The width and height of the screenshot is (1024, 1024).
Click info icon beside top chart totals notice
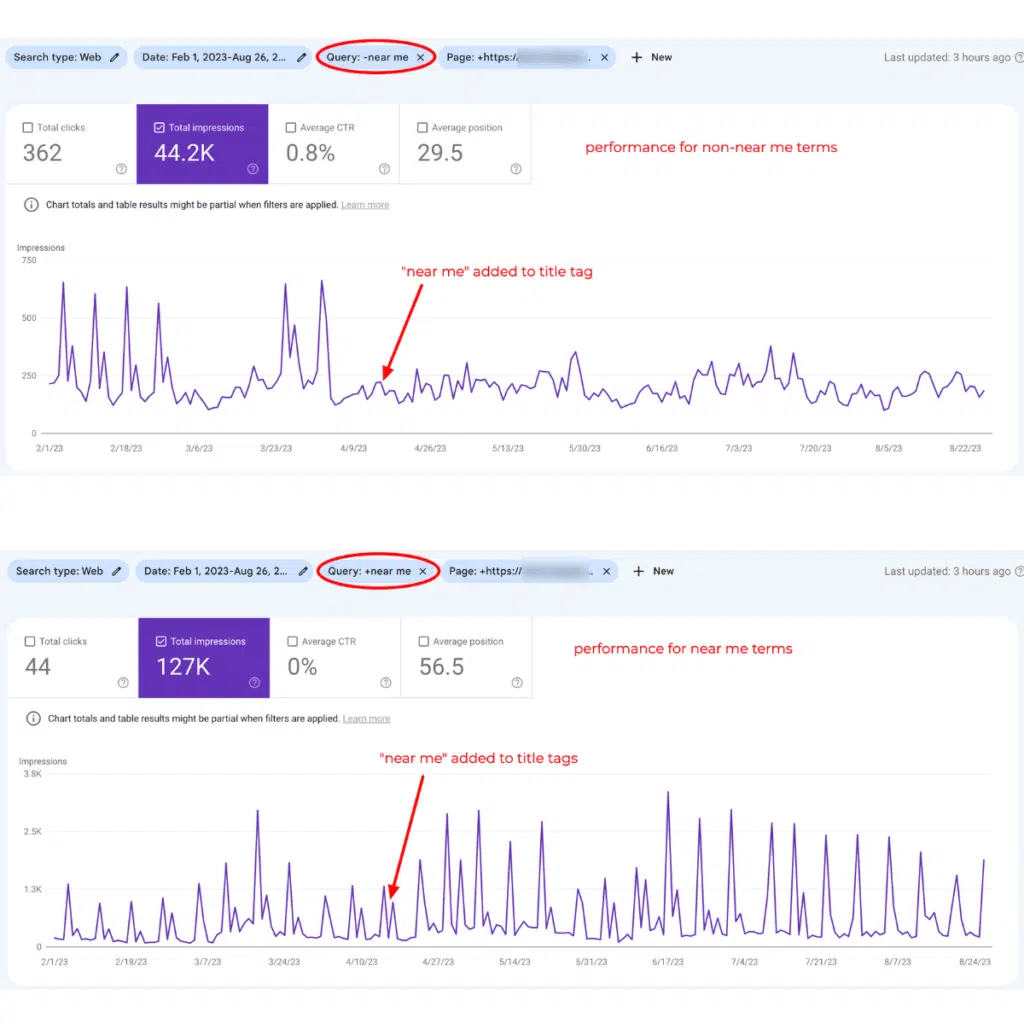pos(31,204)
